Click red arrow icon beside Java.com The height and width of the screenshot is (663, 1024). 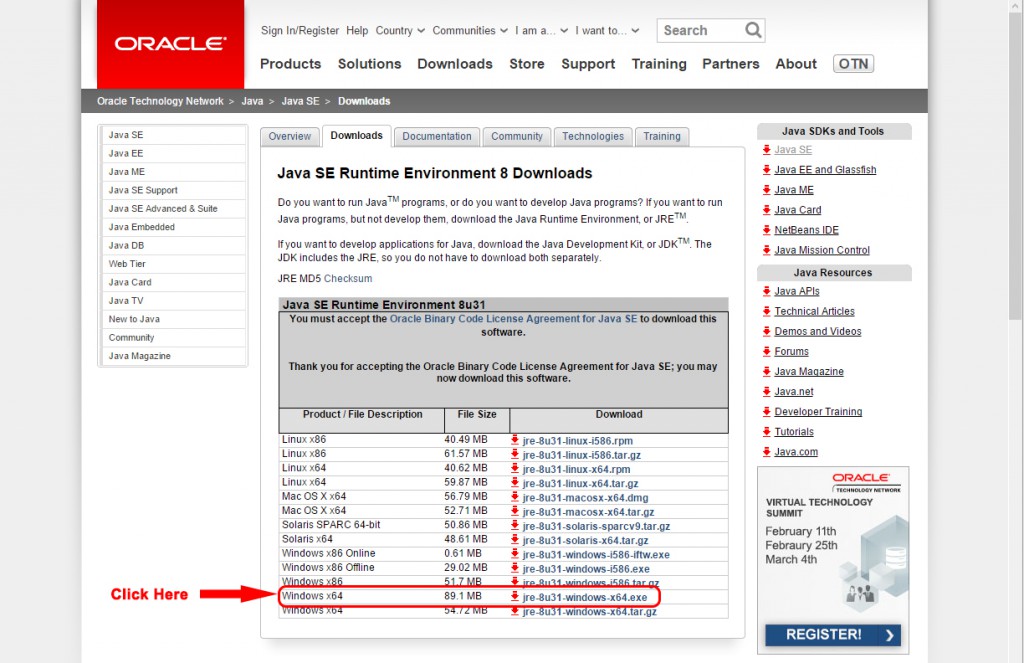[x=767, y=452]
